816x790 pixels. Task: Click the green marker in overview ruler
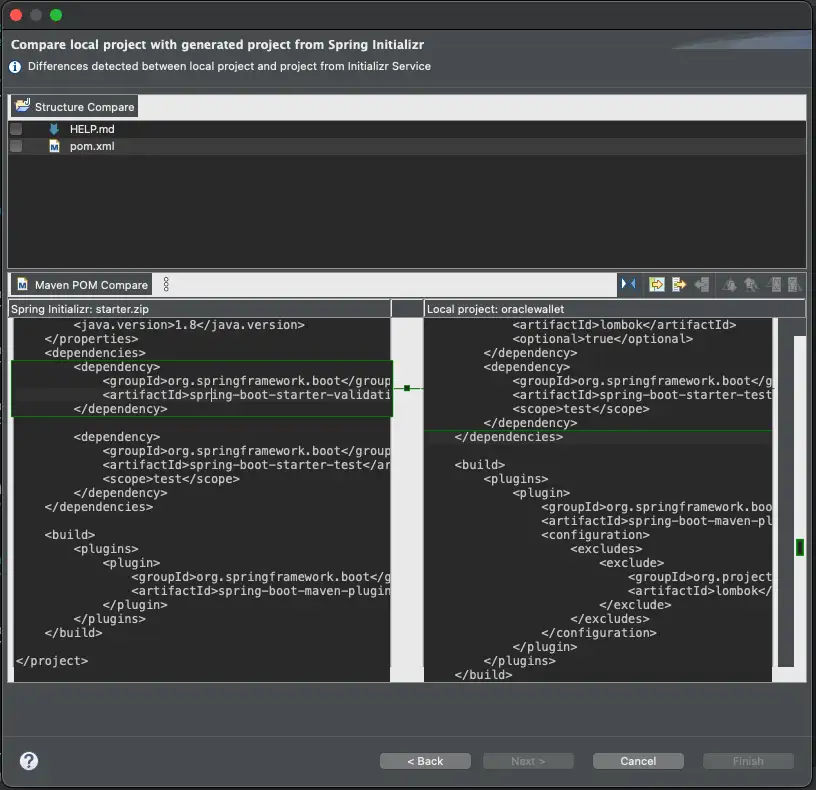[800, 547]
